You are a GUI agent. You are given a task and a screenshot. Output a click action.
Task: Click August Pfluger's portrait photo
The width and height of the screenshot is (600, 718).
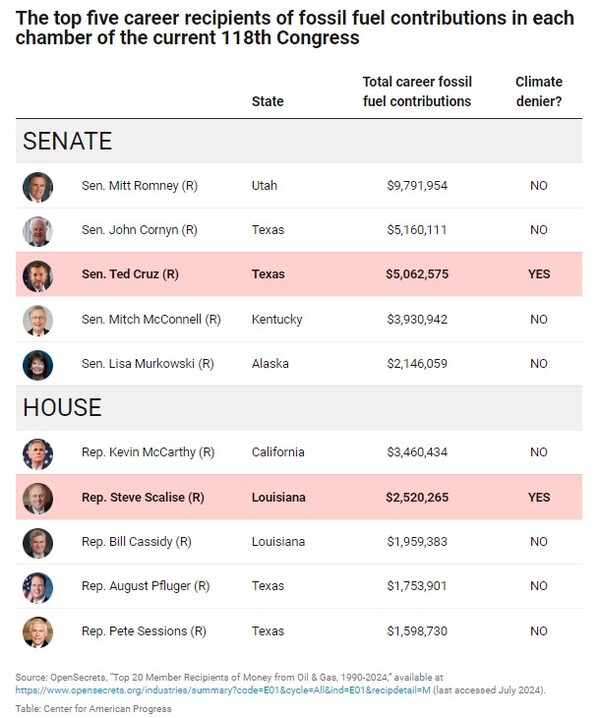click(38, 586)
